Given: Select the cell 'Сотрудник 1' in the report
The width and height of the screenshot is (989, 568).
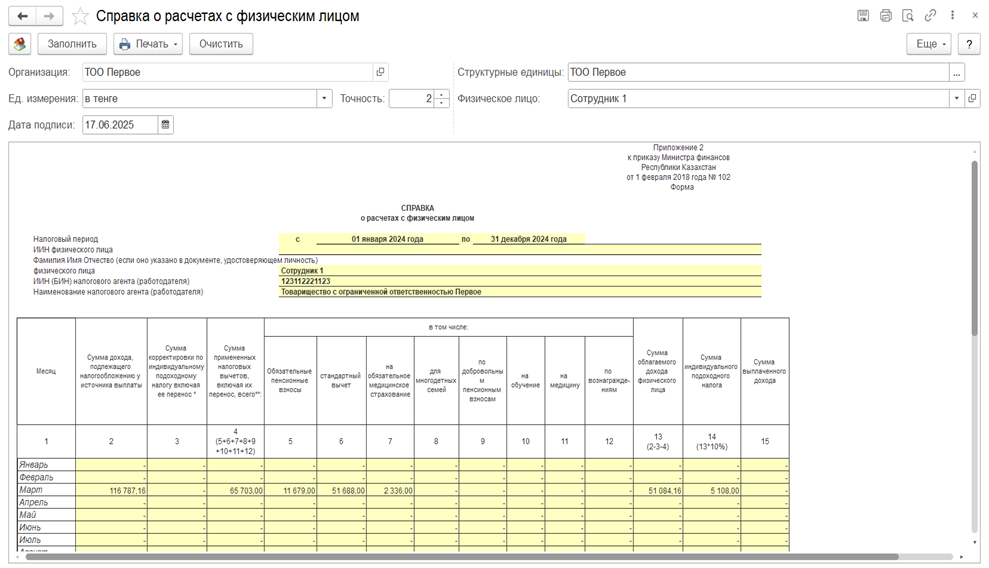Looking at the screenshot, I should click(x=520, y=270).
